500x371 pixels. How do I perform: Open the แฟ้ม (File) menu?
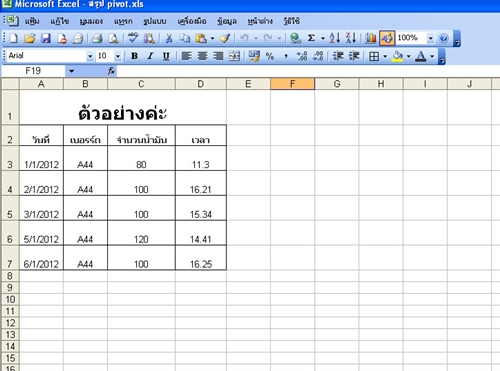[x=32, y=21]
